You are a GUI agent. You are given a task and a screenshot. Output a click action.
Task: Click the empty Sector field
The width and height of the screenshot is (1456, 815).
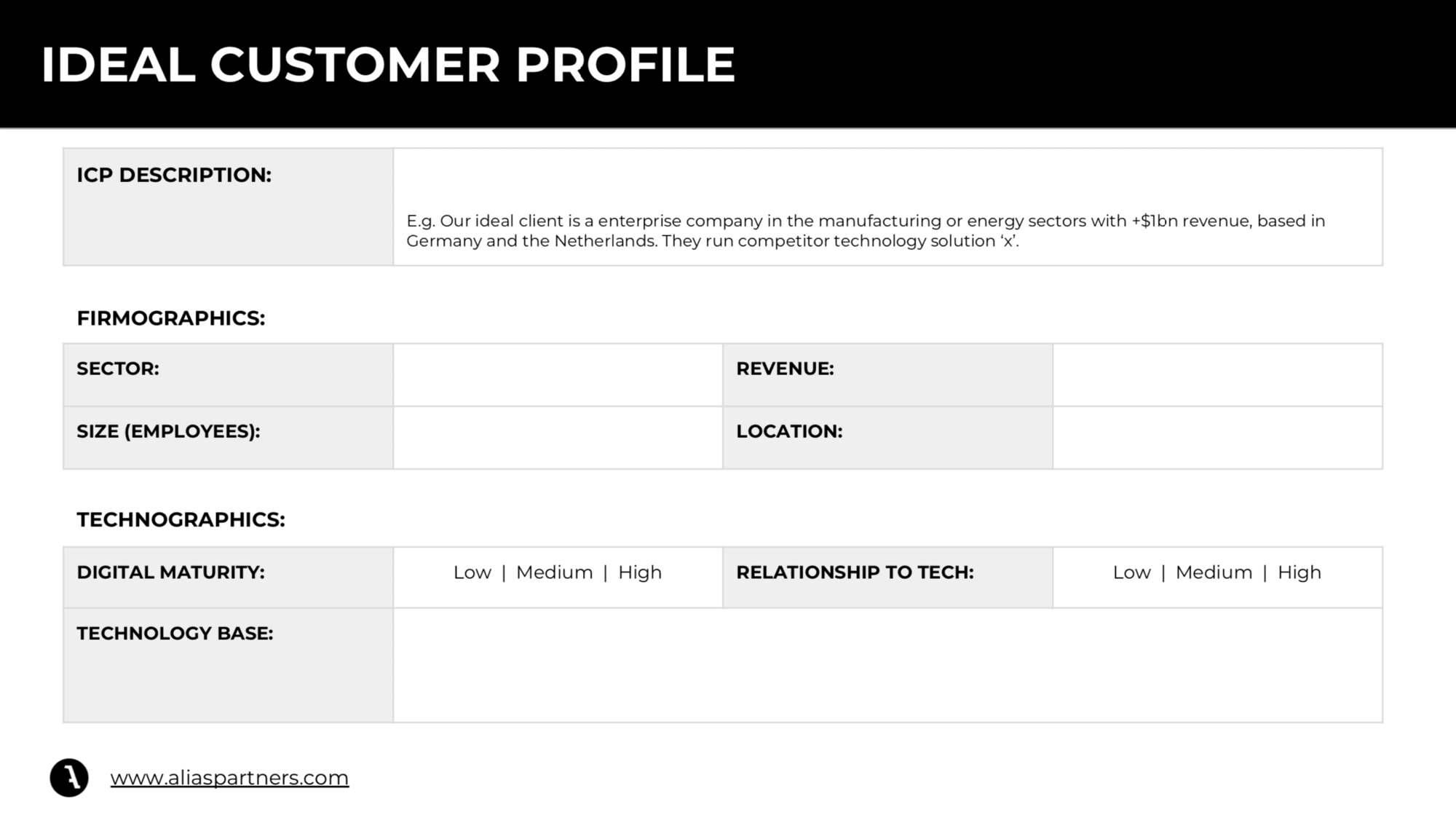[x=558, y=375]
